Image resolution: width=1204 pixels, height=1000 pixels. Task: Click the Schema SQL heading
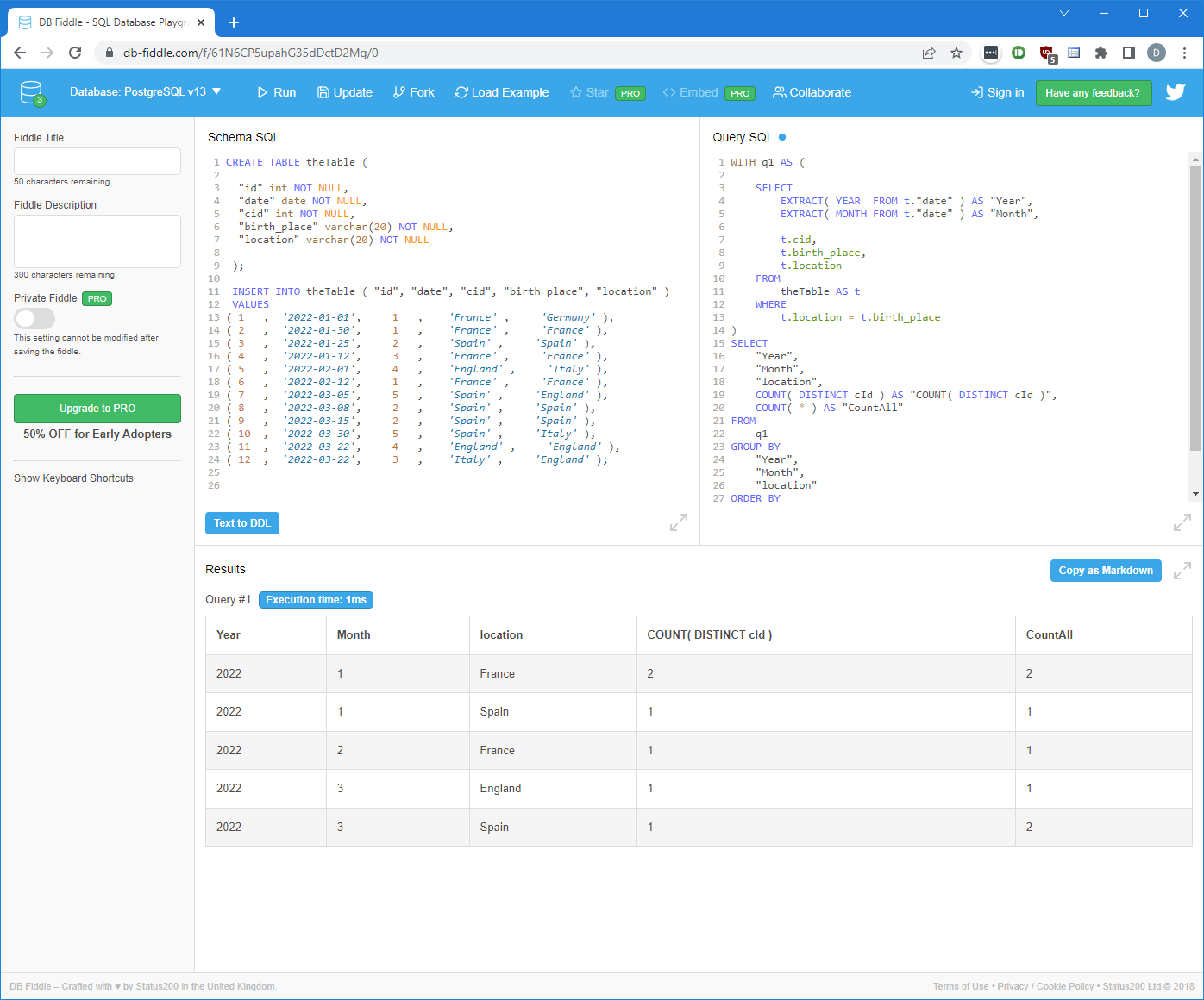(x=243, y=137)
